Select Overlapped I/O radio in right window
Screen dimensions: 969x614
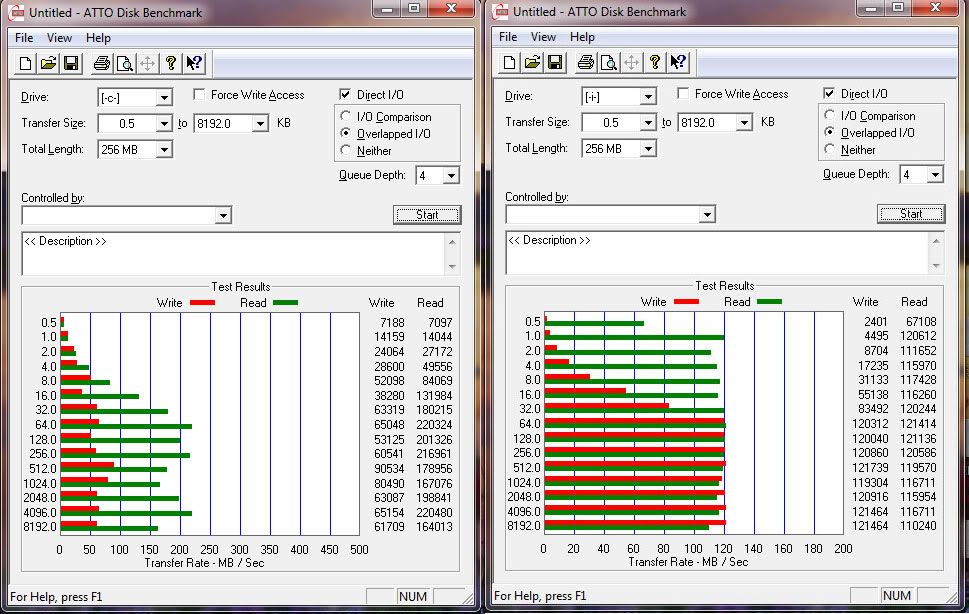tap(829, 132)
